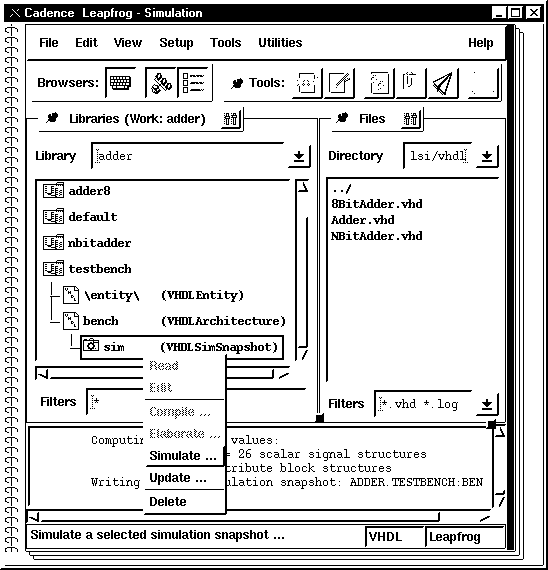Click the pin icon beside Files title
The image size is (548, 570).
coord(342,118)
